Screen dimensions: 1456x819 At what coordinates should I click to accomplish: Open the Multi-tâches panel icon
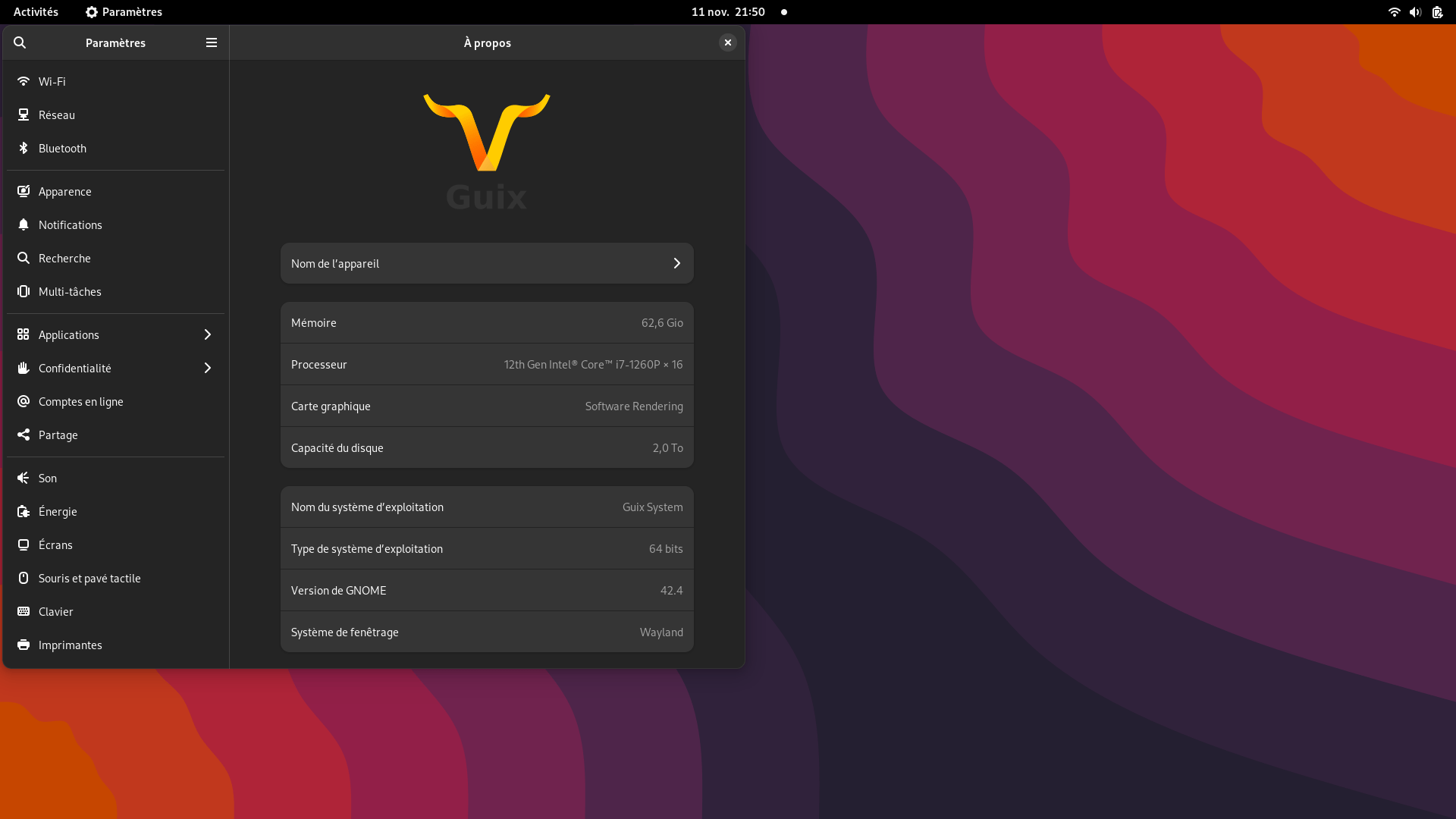click(24, 291)
